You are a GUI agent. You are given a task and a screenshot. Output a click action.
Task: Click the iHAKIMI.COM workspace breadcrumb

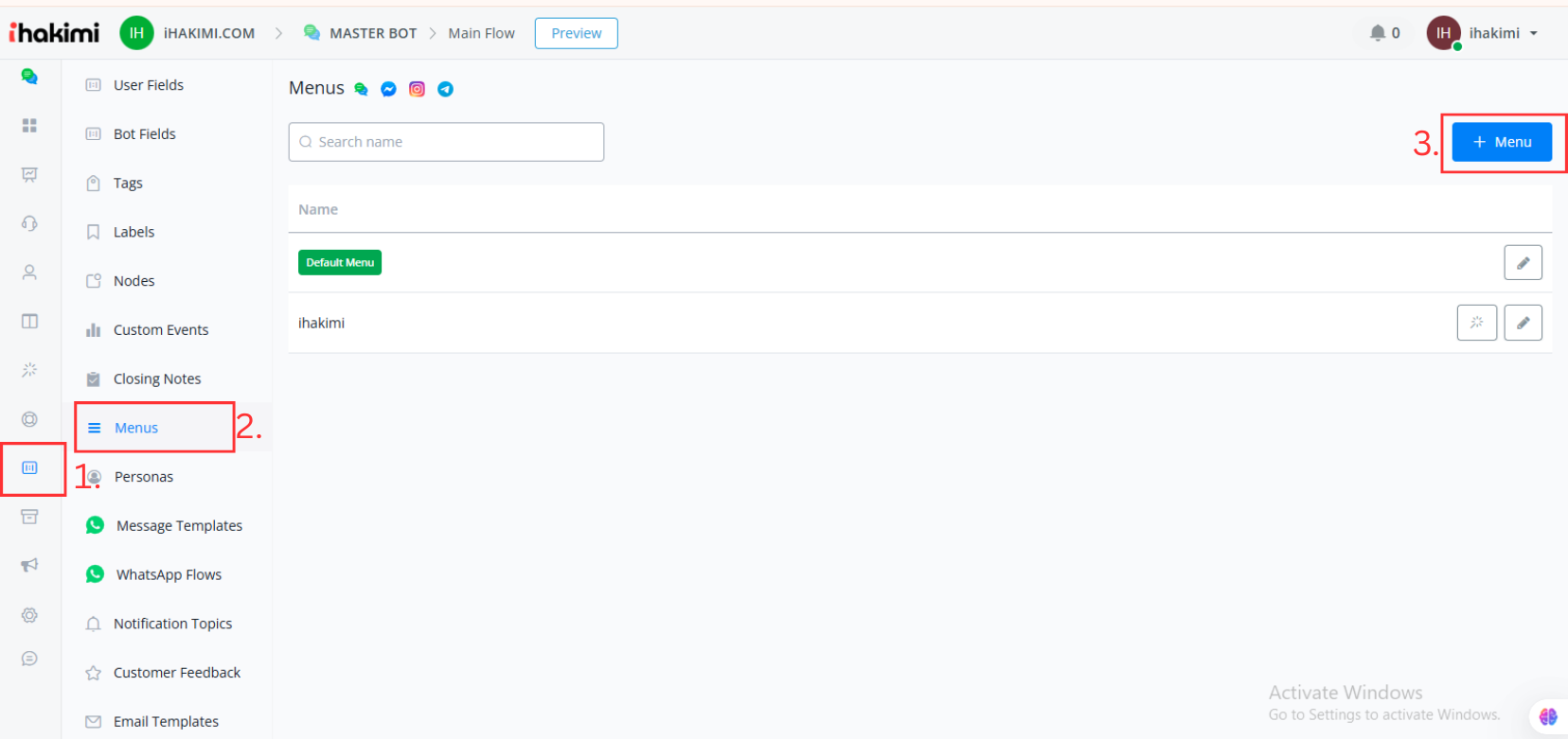point(209,33)
